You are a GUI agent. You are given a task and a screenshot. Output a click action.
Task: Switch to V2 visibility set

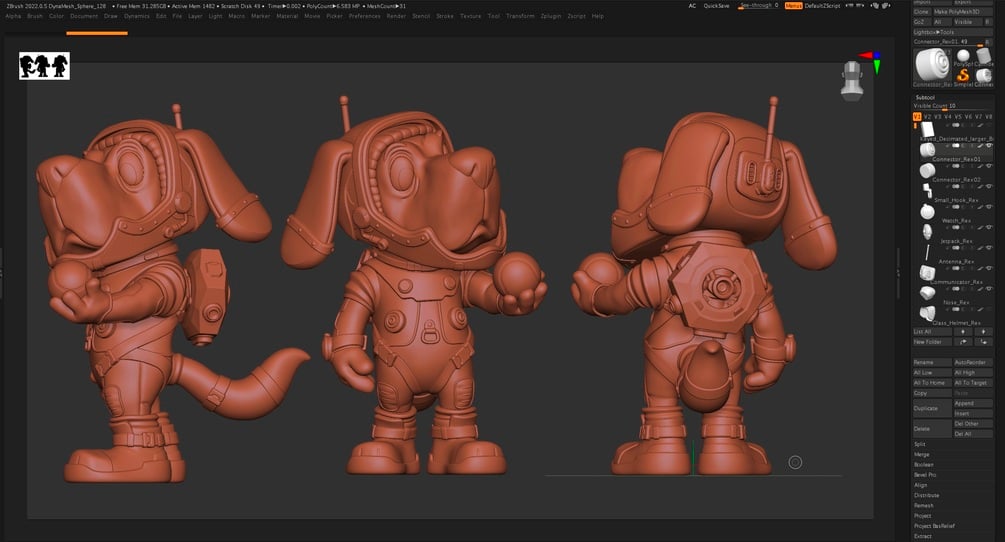click(x=927, y=117)
